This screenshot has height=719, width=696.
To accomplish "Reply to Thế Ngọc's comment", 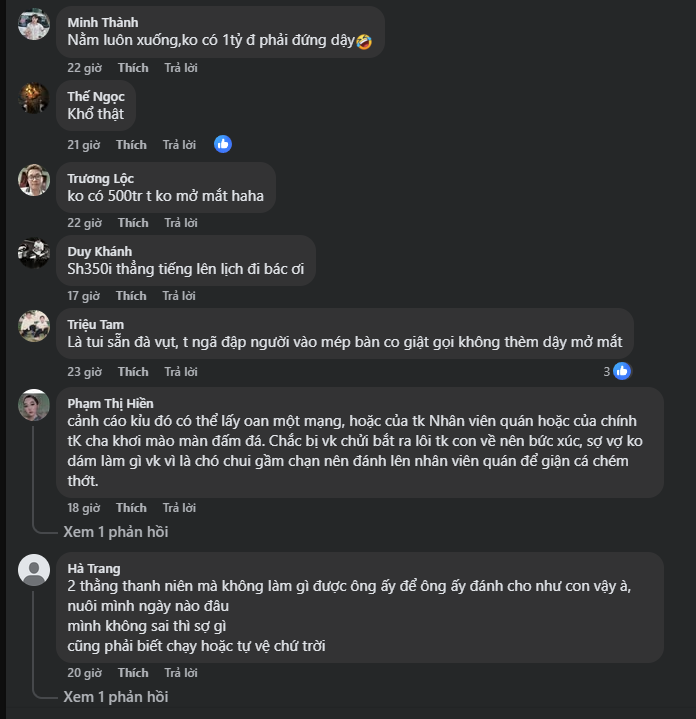I will tap(180, 145).
